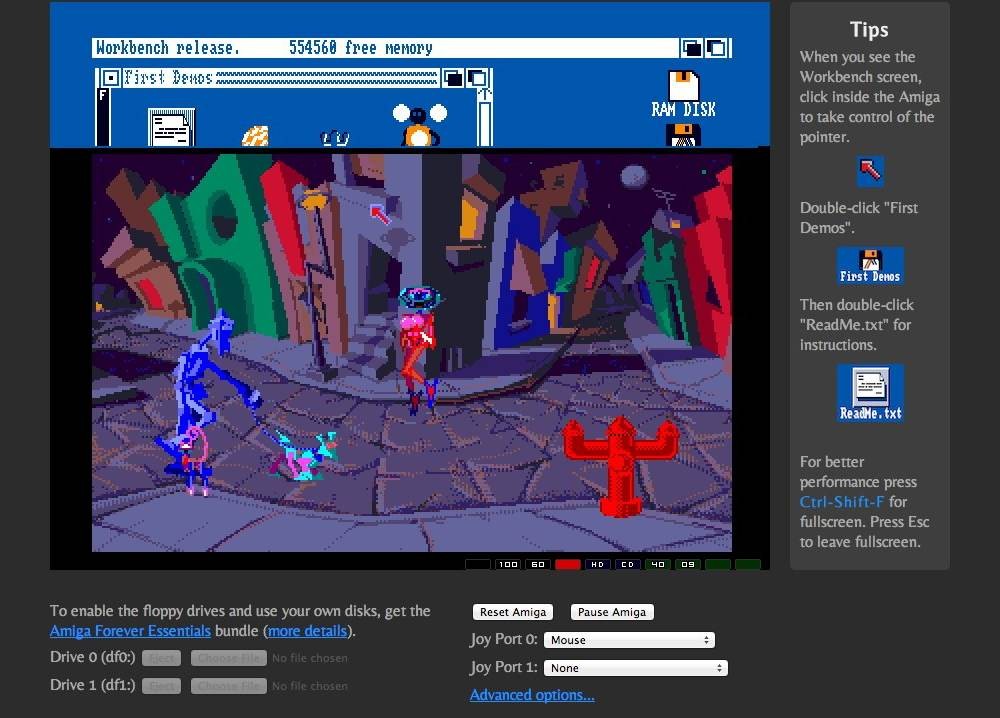Click the Reset Amiga button
This screenshot has height=718, width=1000.
click(513, 612)
